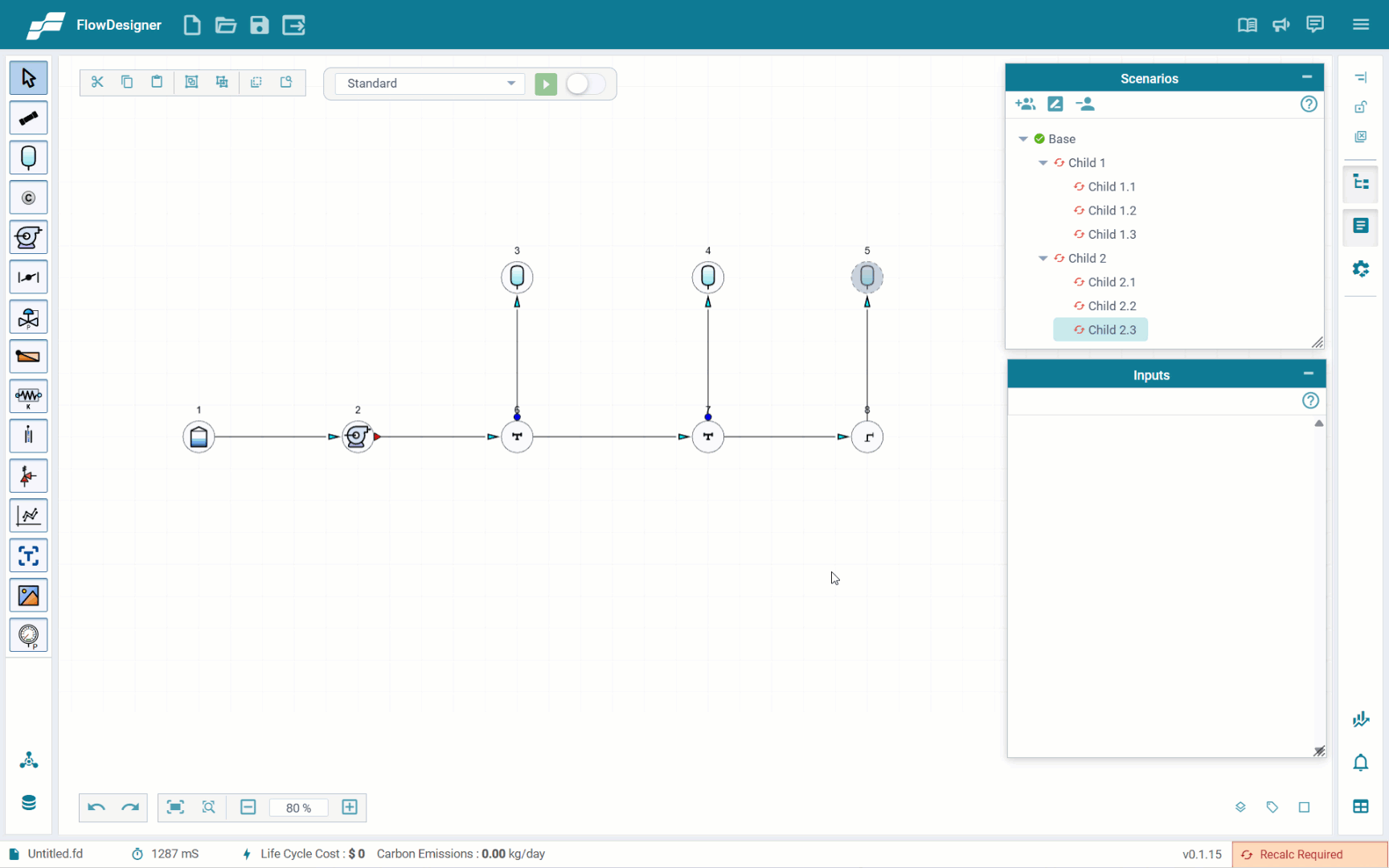Viewport: 1389px width, 868px height.
Task: Click the Save file icon
Action: click(259, 25)
